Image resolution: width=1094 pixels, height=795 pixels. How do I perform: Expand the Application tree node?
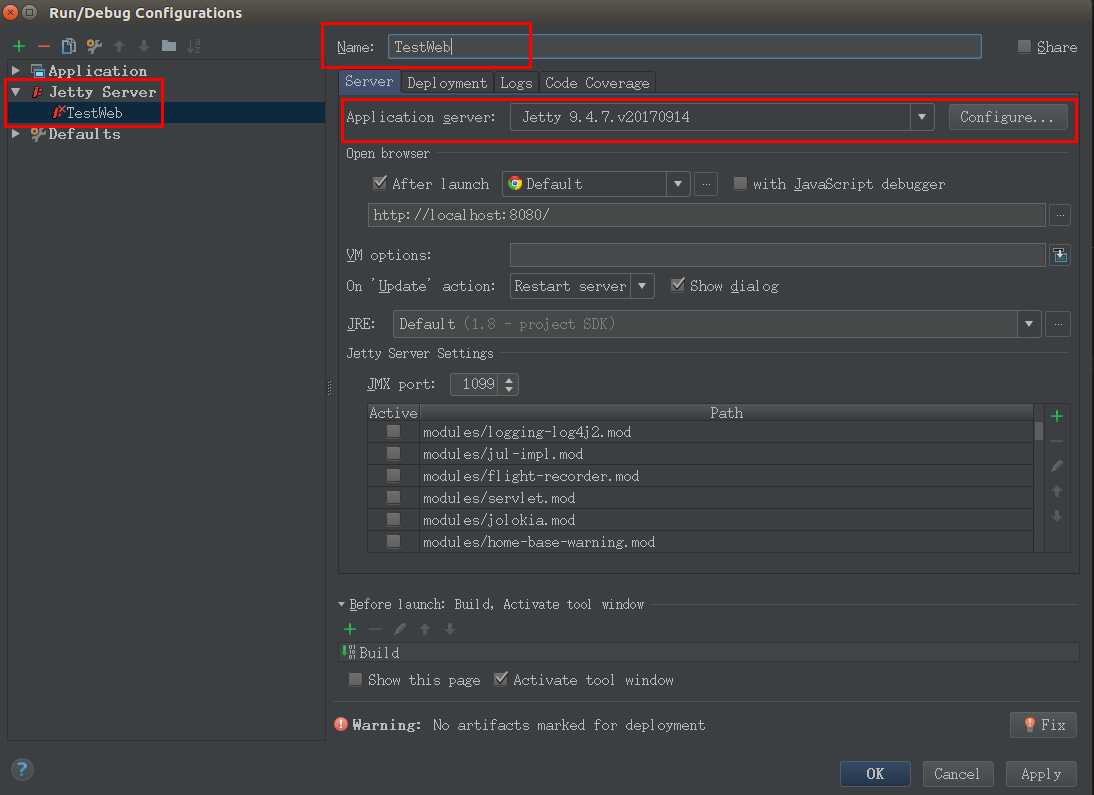15,70
